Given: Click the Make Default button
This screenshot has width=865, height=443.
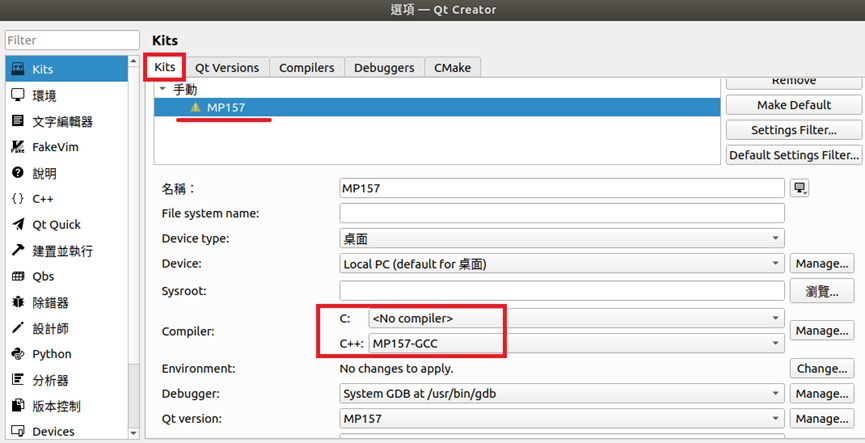Looking at the screenshot, I should click(794, 105).
